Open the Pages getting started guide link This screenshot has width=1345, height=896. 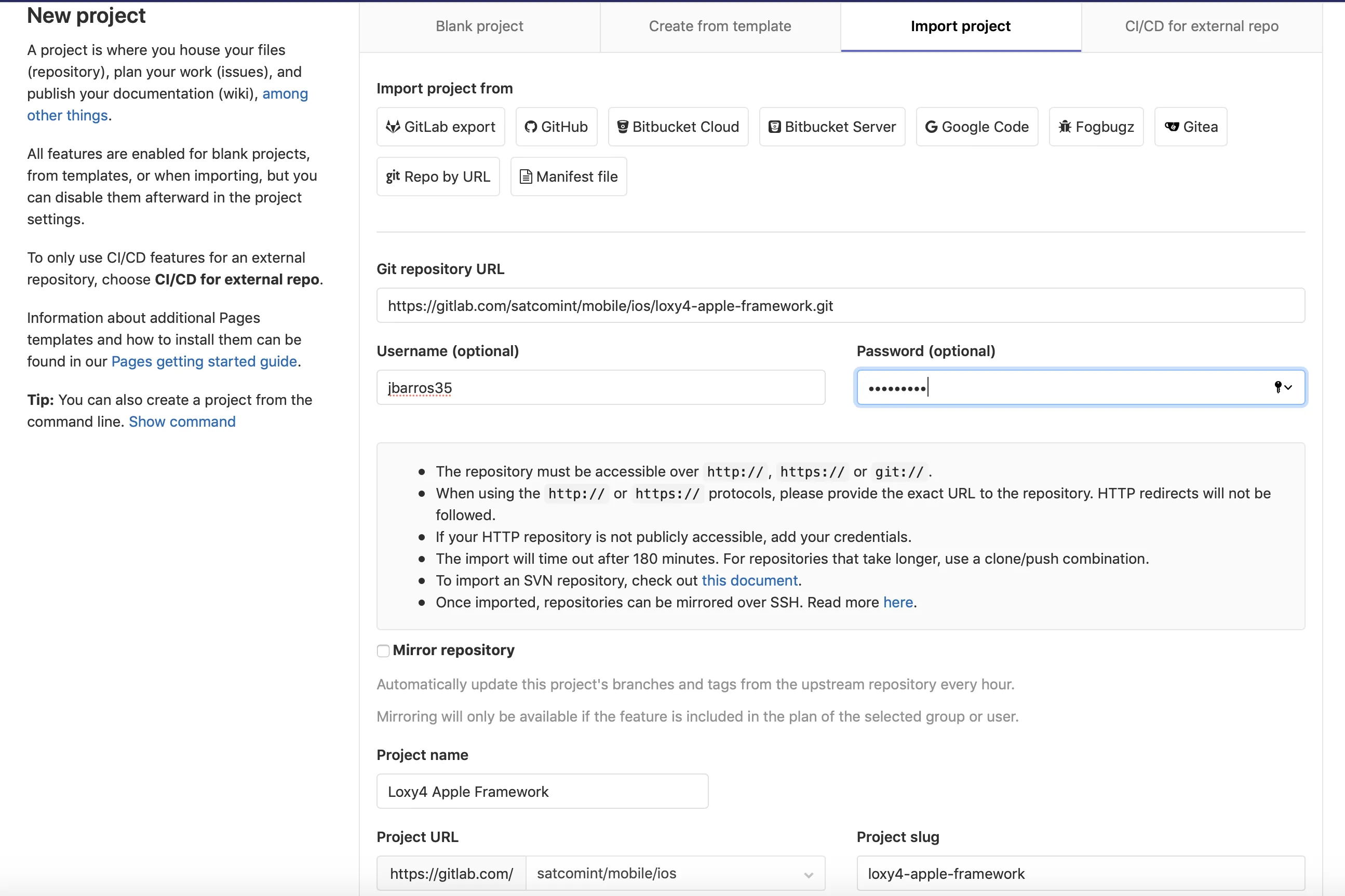point(204,361)
